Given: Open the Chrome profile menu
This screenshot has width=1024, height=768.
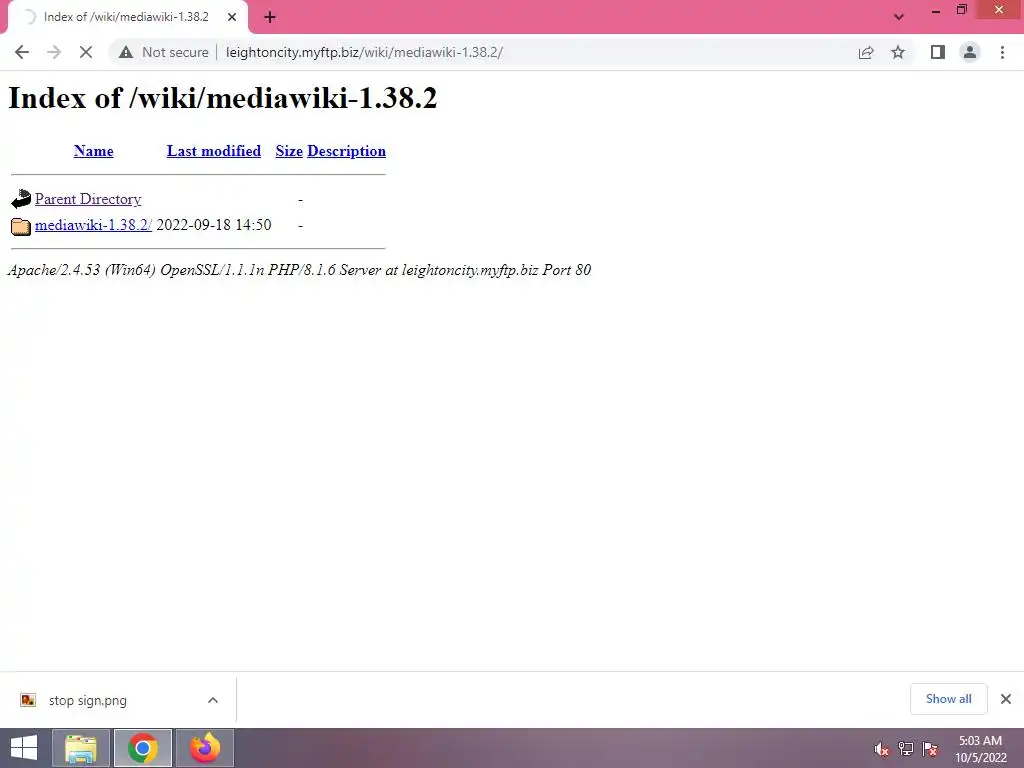Looking at the screenshot, I should [x=970, y=52].
